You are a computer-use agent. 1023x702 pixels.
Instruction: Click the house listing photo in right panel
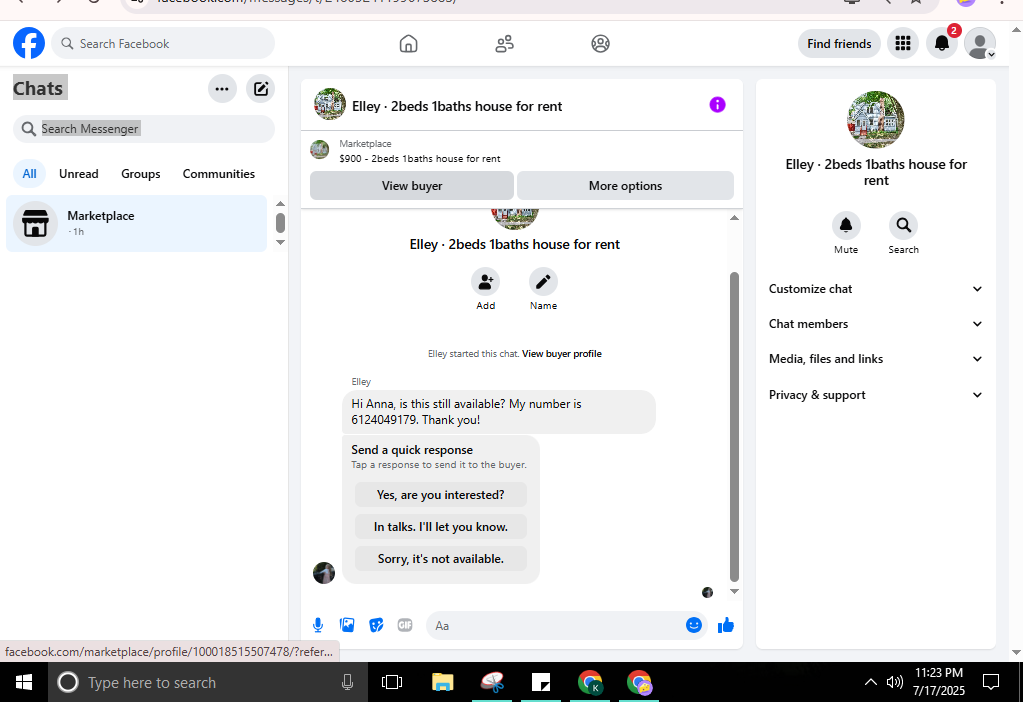coord(876,119)
